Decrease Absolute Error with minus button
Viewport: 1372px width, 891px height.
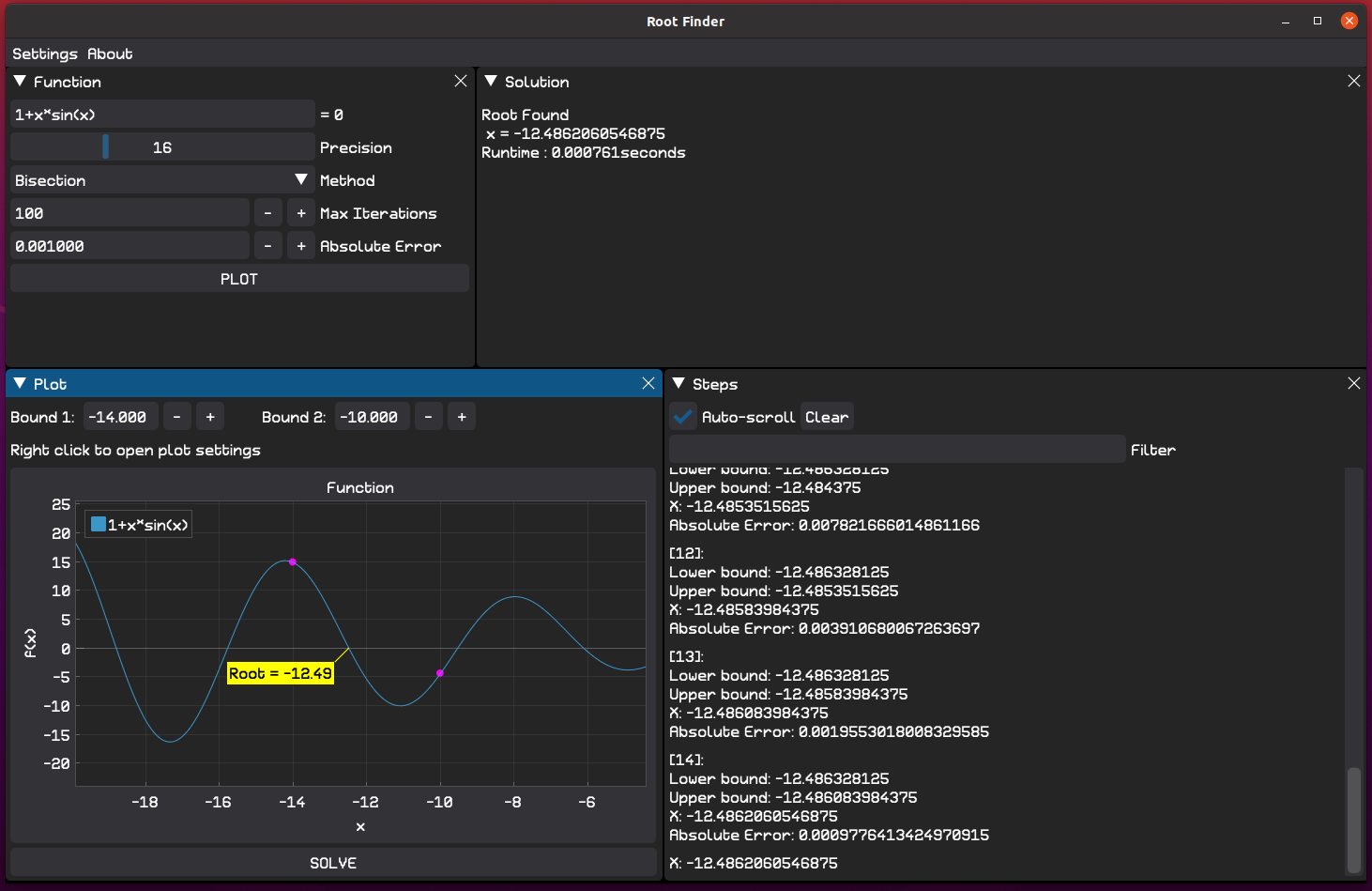pyautogui.click(x=267, y=246)
